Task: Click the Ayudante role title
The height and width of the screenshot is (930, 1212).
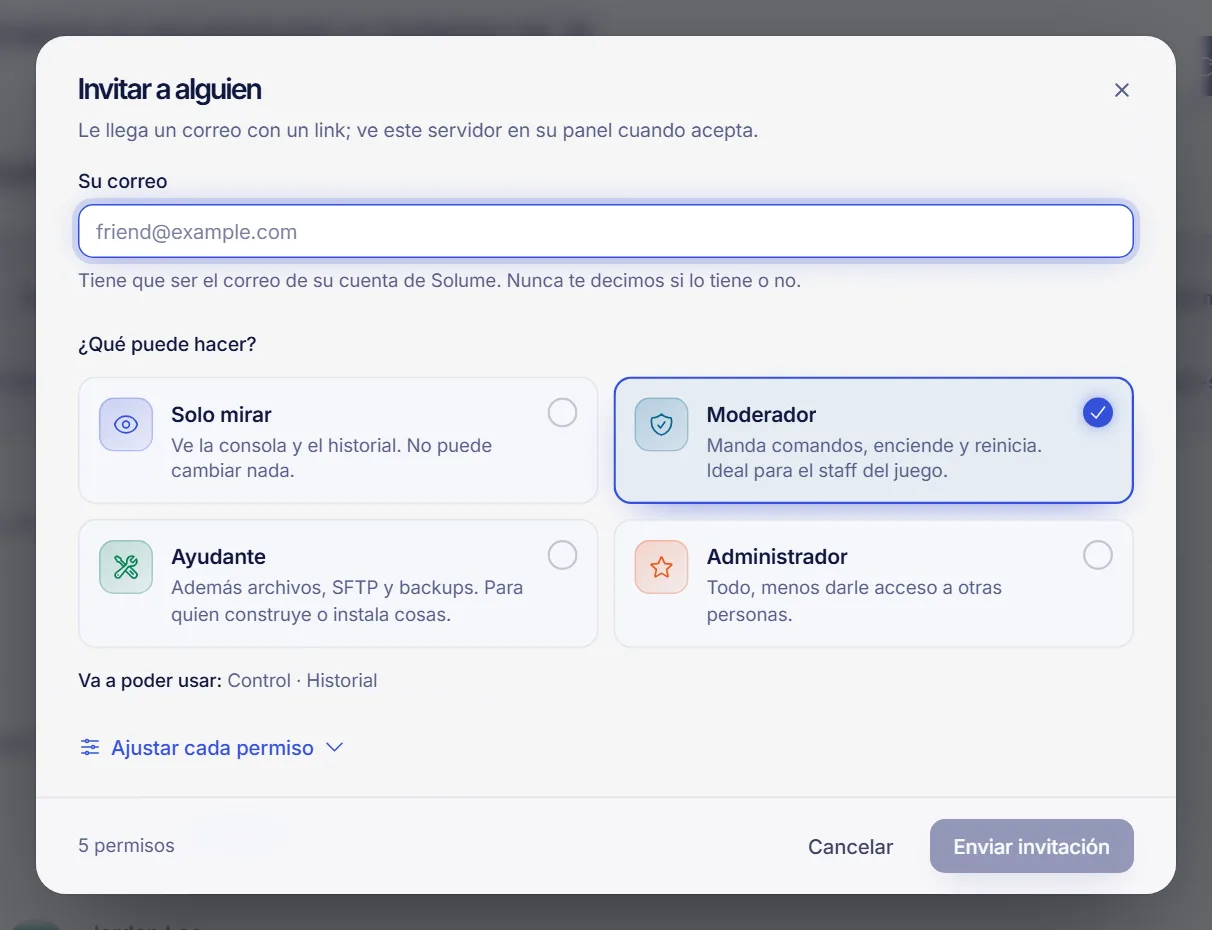Action: pyautogui.click(x=218, y=557)
